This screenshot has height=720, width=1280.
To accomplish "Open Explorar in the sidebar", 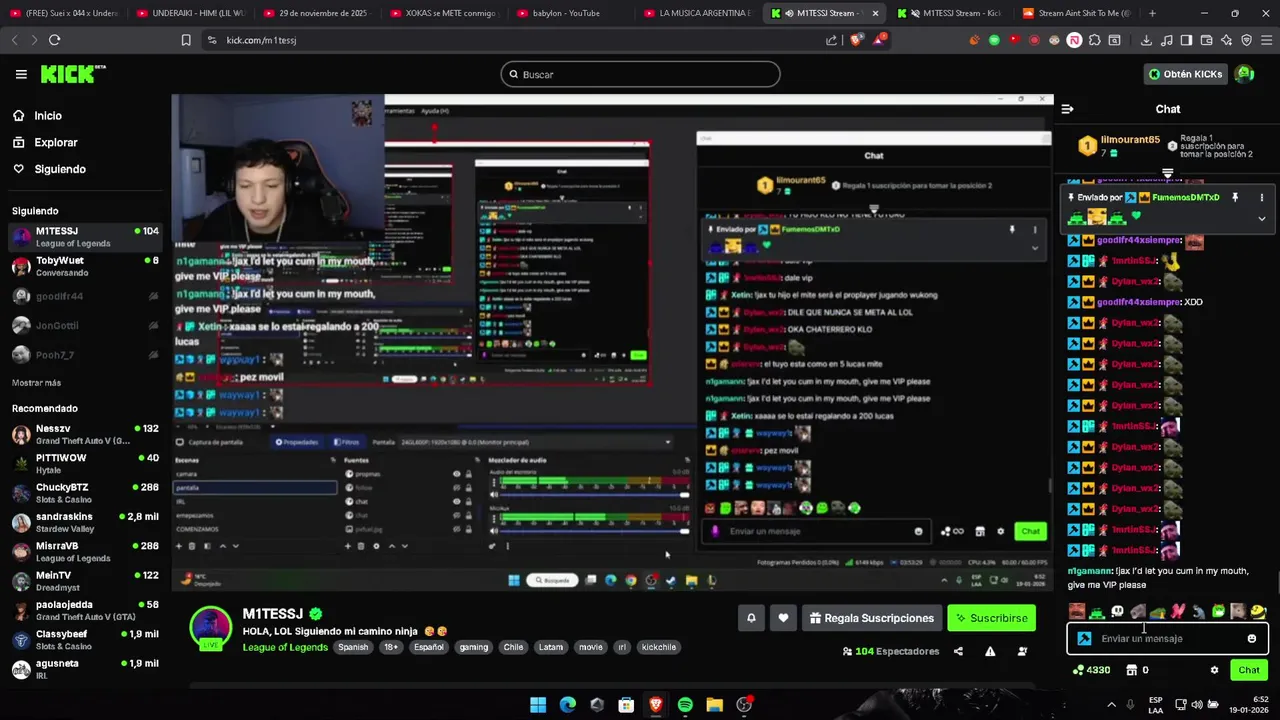I will click(45, 143).
